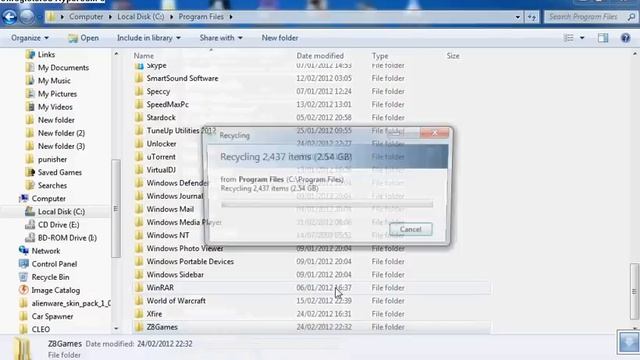This screenshot has width=640, height=360.
Task: Refresh the Program Files address bar
Action: pos(532,17)
